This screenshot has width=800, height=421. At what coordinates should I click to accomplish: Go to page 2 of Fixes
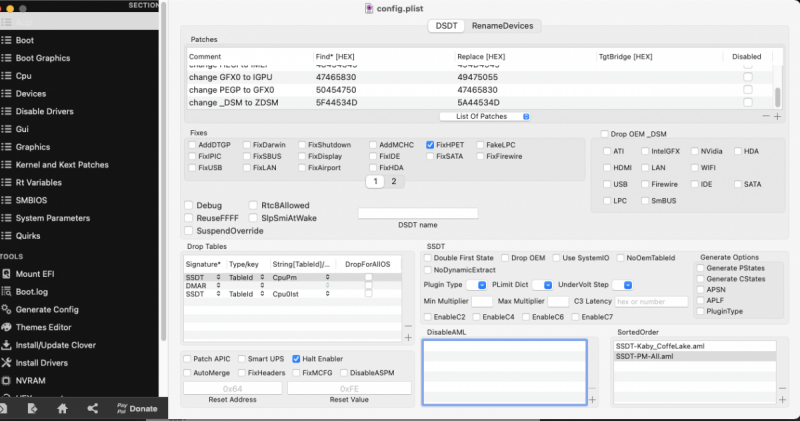(393, 181)
